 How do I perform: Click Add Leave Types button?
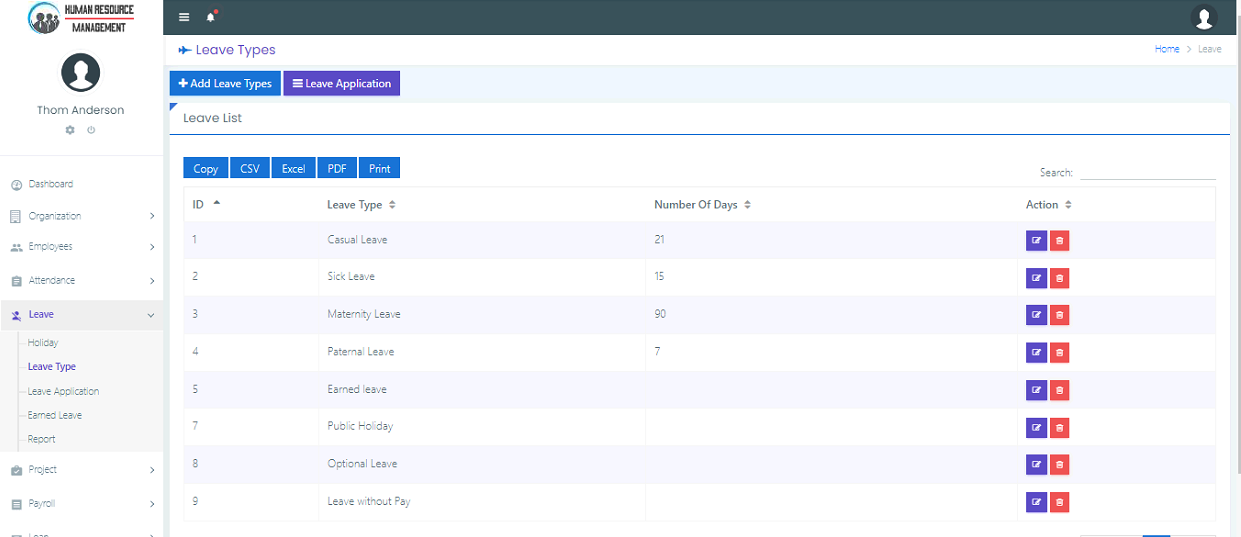pos(225,84)
